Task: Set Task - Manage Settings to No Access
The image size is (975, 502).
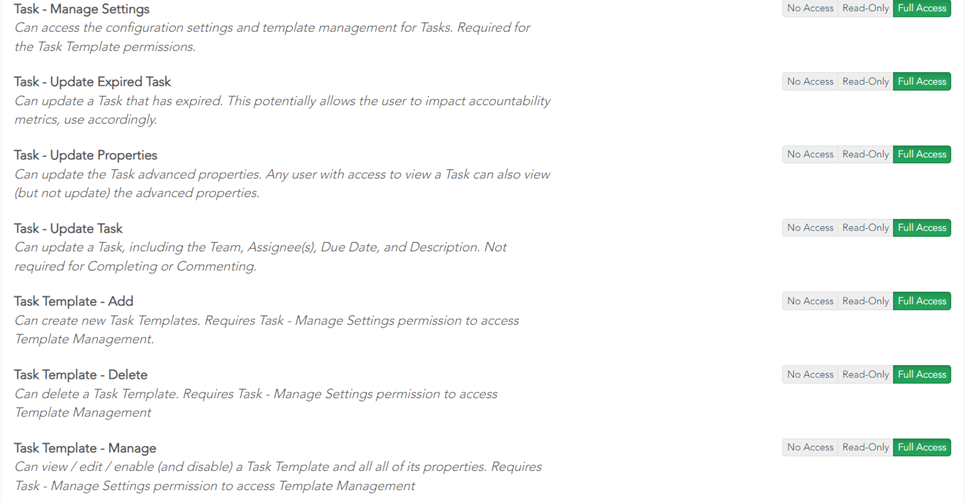Action: (x=810, y=8)
